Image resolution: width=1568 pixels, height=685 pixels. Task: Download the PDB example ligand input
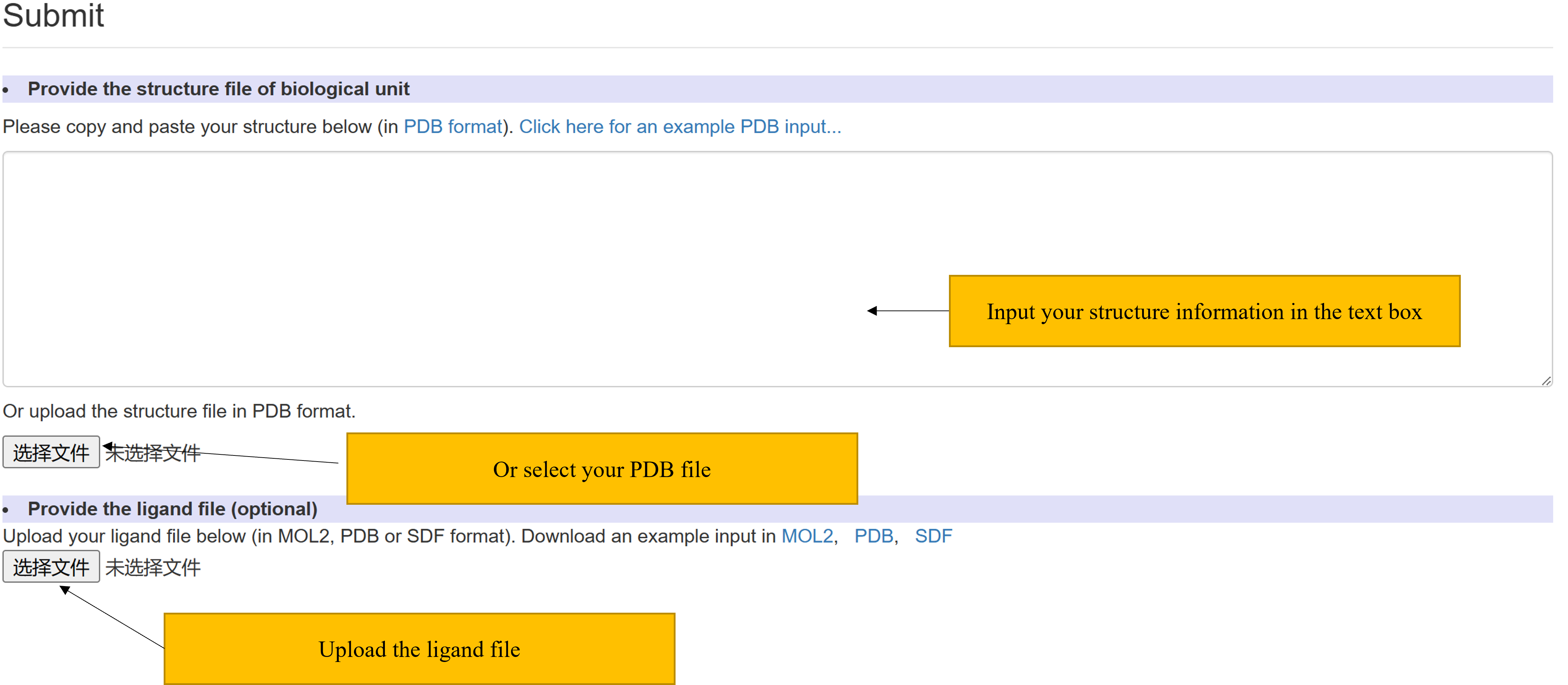[x=873, y=536]
